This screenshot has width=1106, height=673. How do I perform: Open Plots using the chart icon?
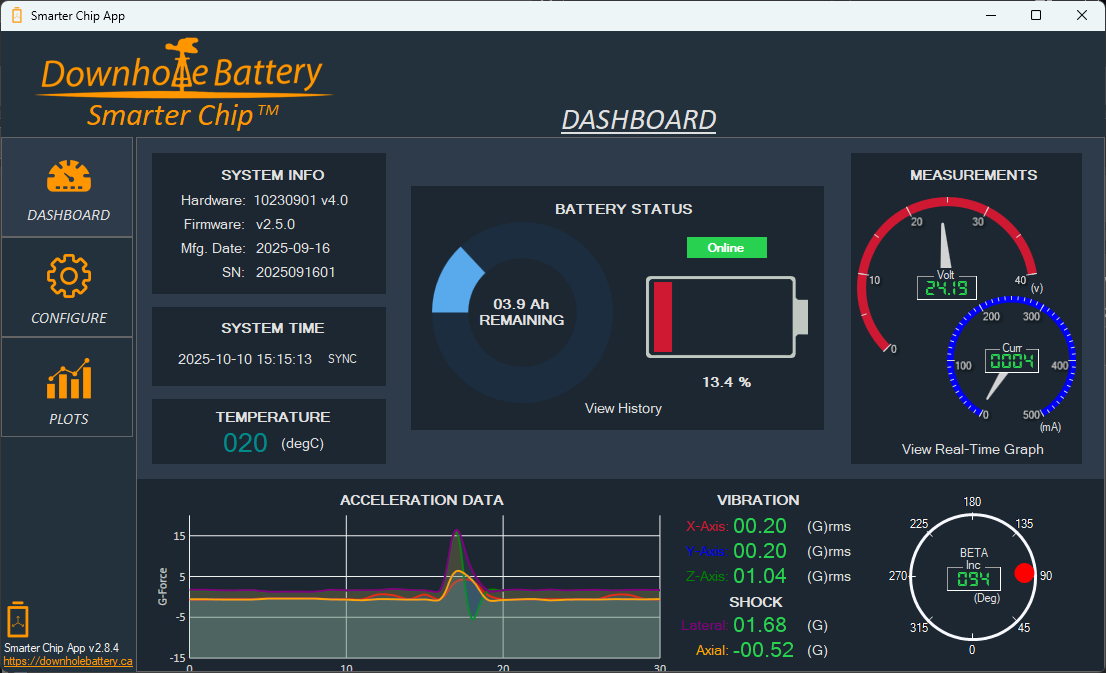(x=67, y=377)
